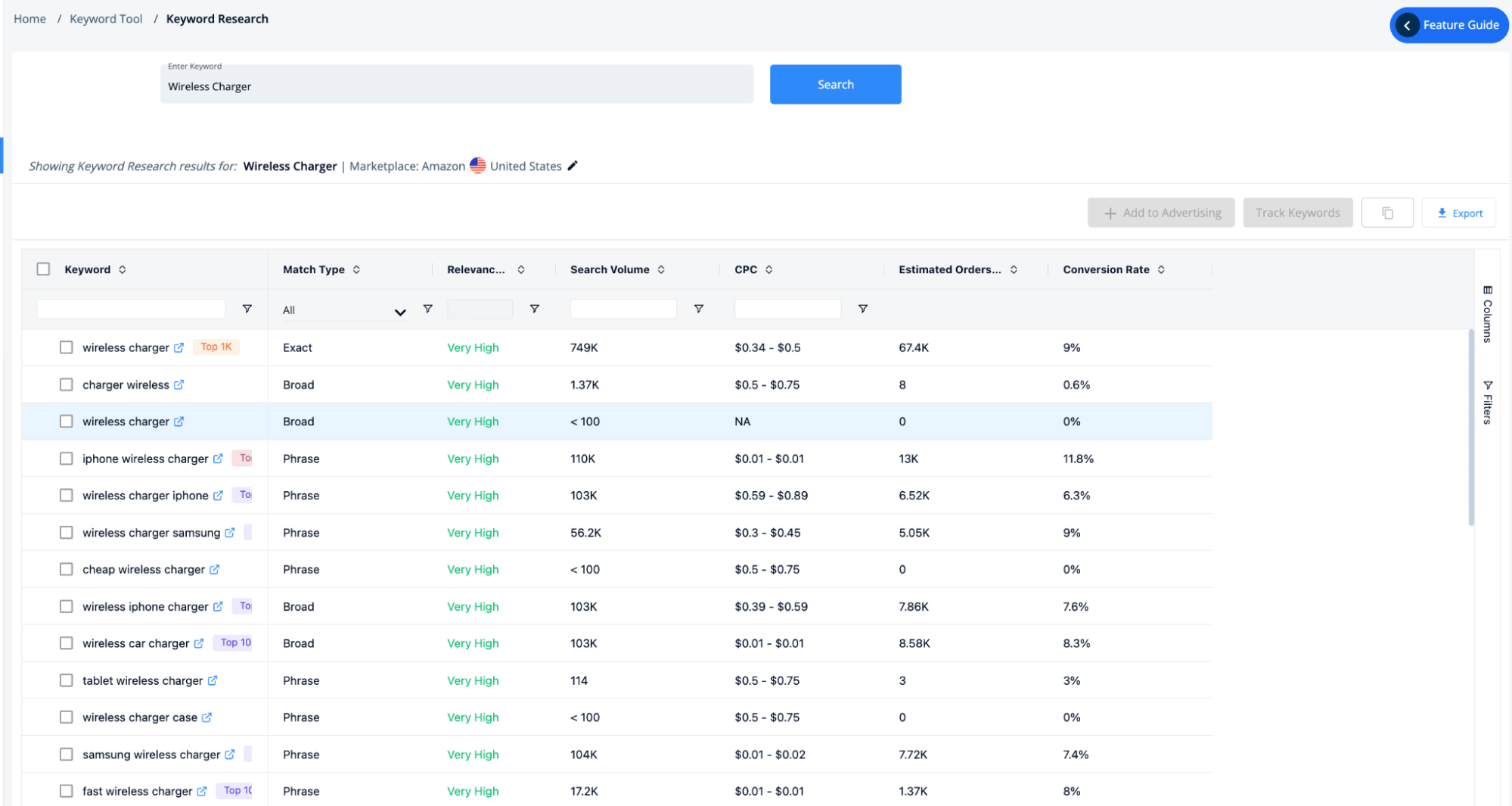Image resolution: width=1512 pixels, height=806 pixels.
Task: Sort results using the Search Volume sort arrows
Action: point(661,269)
